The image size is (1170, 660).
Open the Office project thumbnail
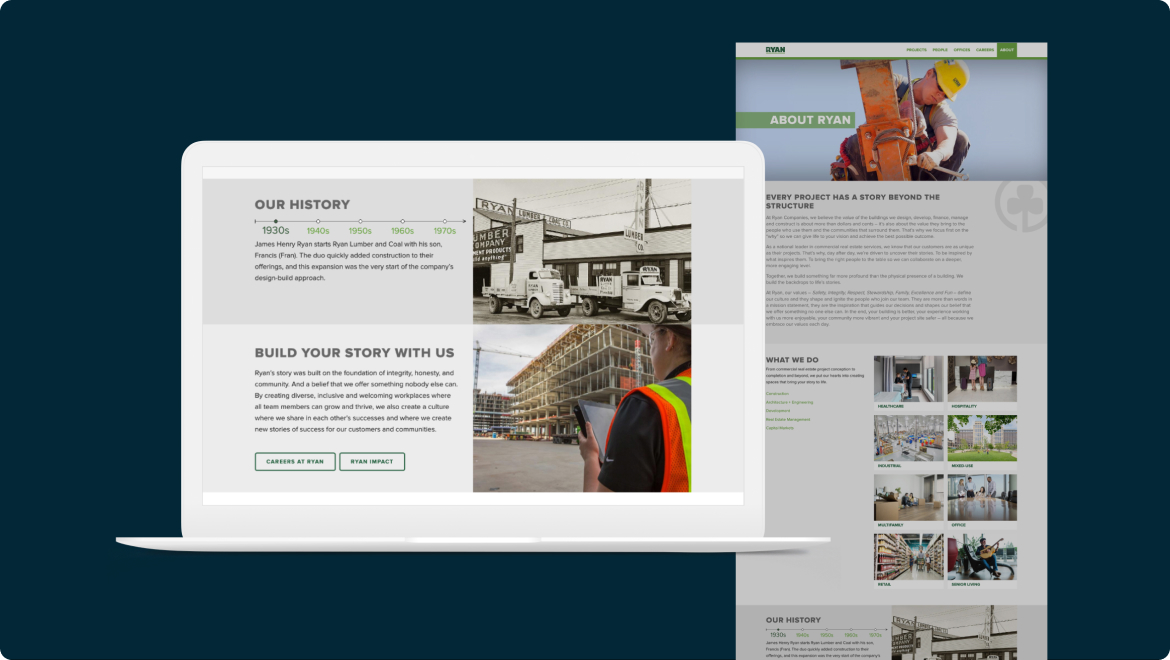pos(982,501)
